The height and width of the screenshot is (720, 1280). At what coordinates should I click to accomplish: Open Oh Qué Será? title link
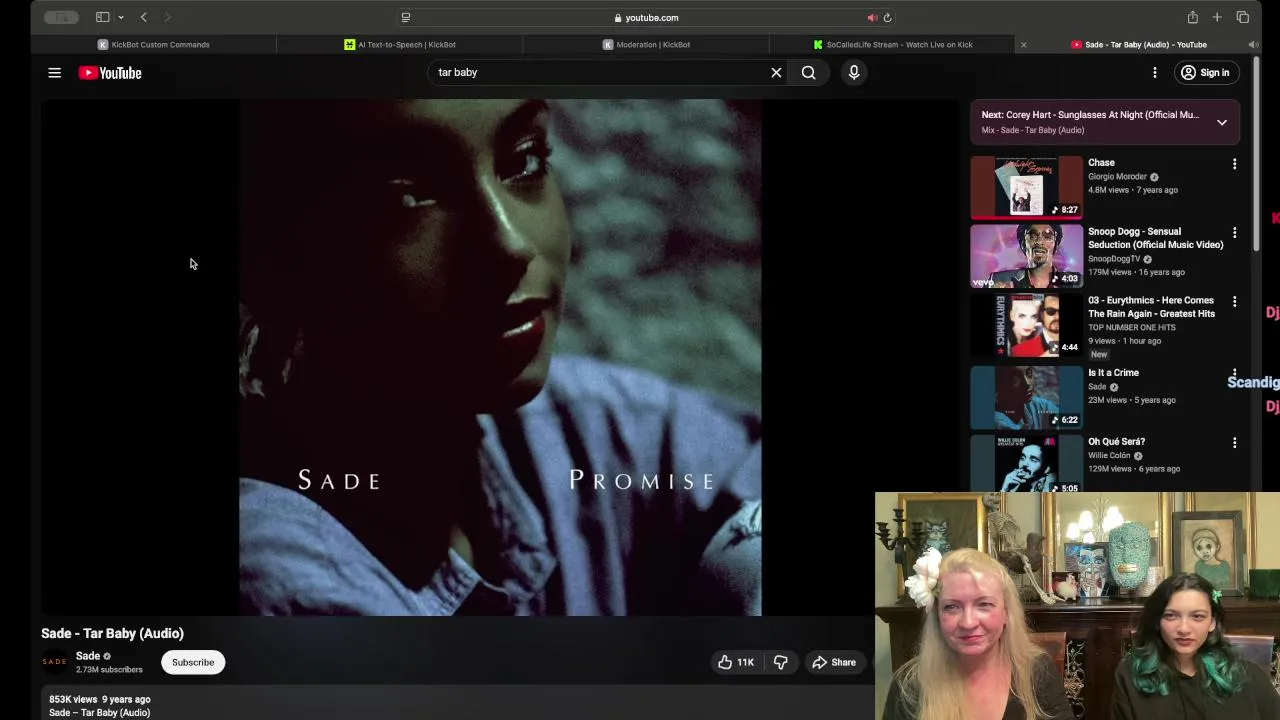click(x=1116, y=441)
